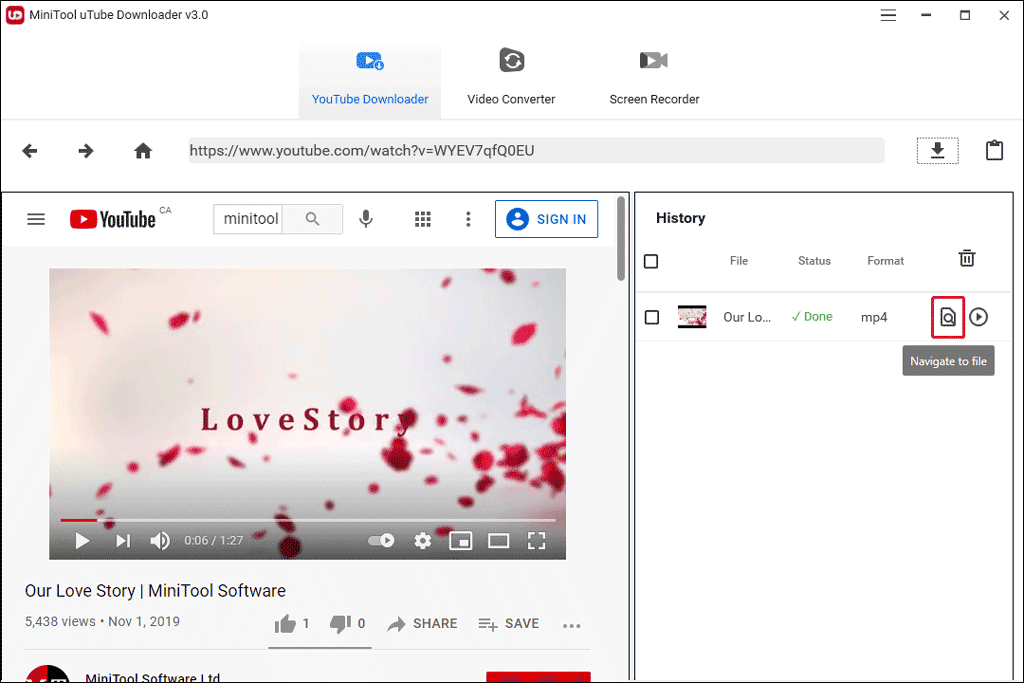Click the Our Lo... video thumbnail
This screenshot has width=1024, height=683.
692,317
